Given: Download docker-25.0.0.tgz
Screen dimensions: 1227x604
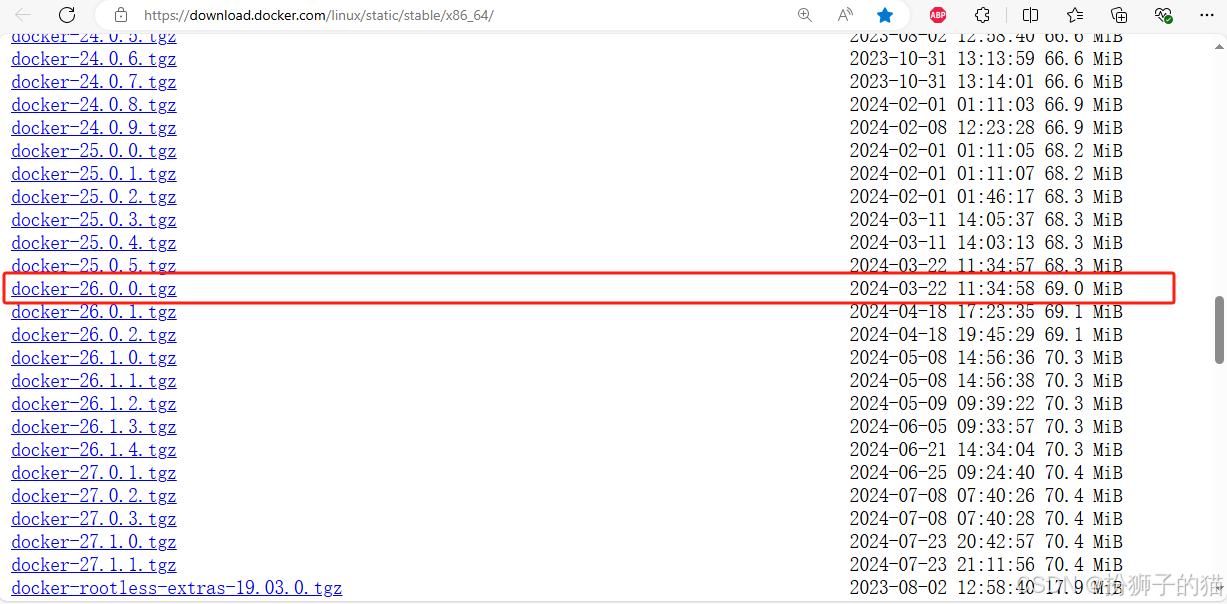Looking at the screenshot, I should click(x=94, y=151).
